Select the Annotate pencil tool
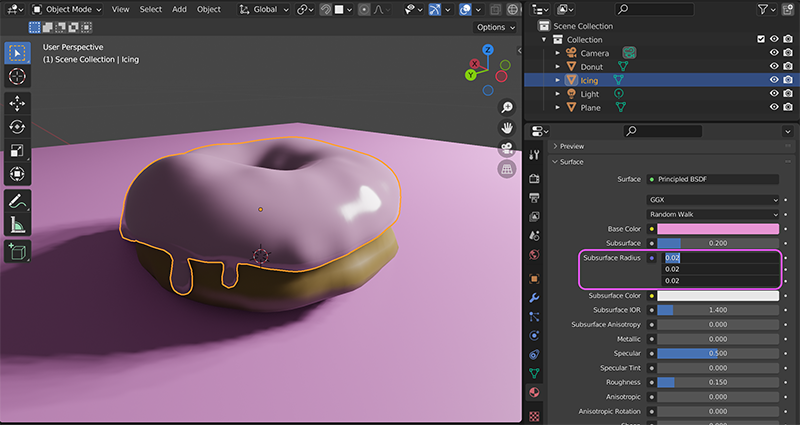This screenshot has width=800, height=425. (17, 201)
